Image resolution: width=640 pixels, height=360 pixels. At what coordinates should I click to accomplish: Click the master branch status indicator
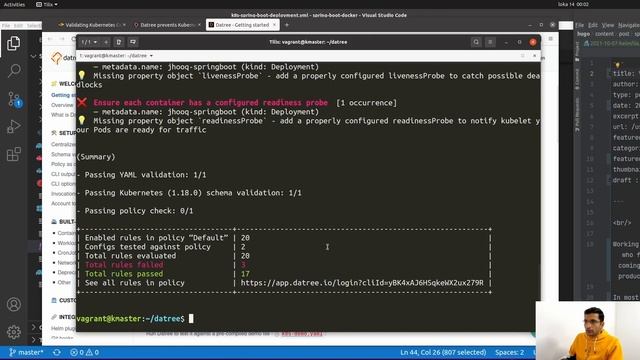(26, 352)
